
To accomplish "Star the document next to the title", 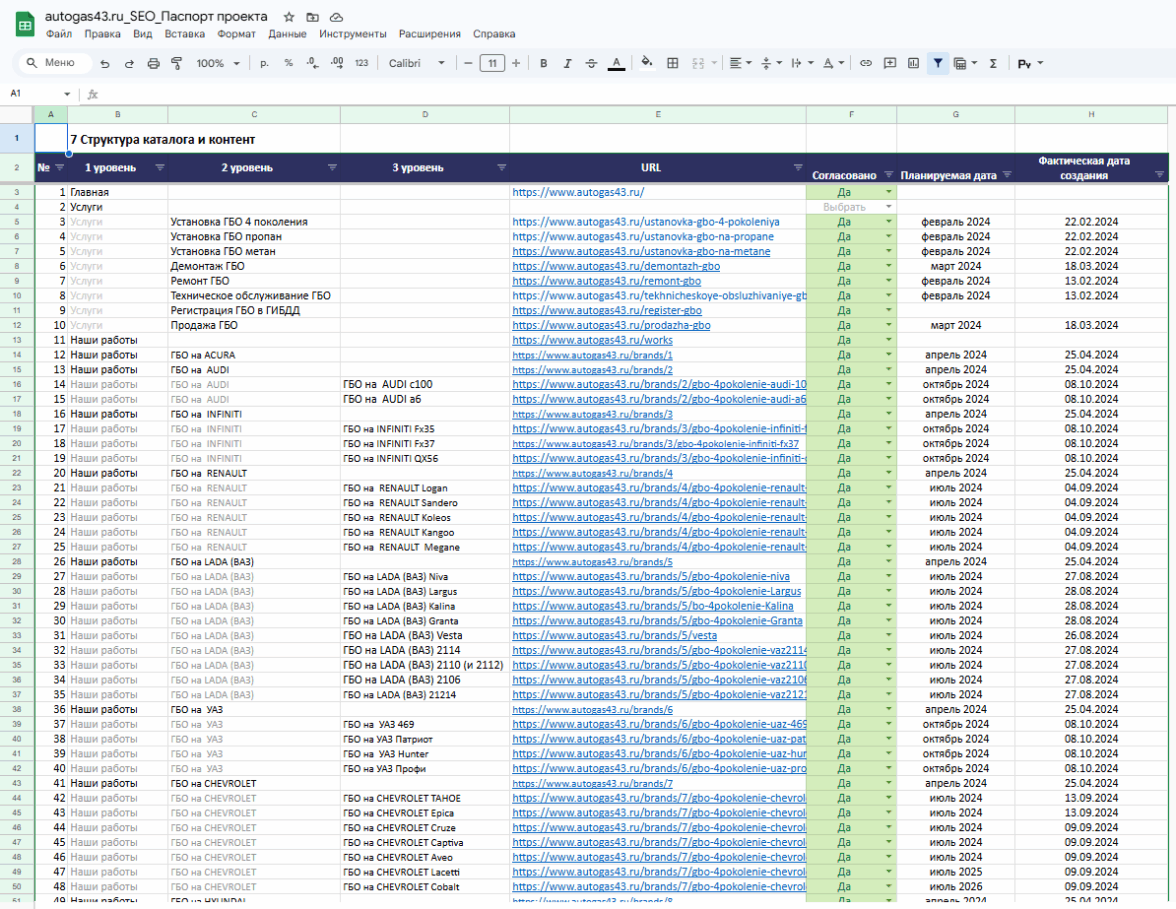I will pos(289,17).
